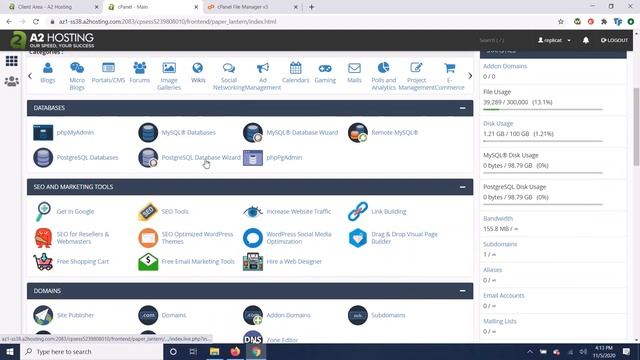Open Site Publisher paper plane icon
Viewport: 640px width, 360px height.
pos(43,315)
